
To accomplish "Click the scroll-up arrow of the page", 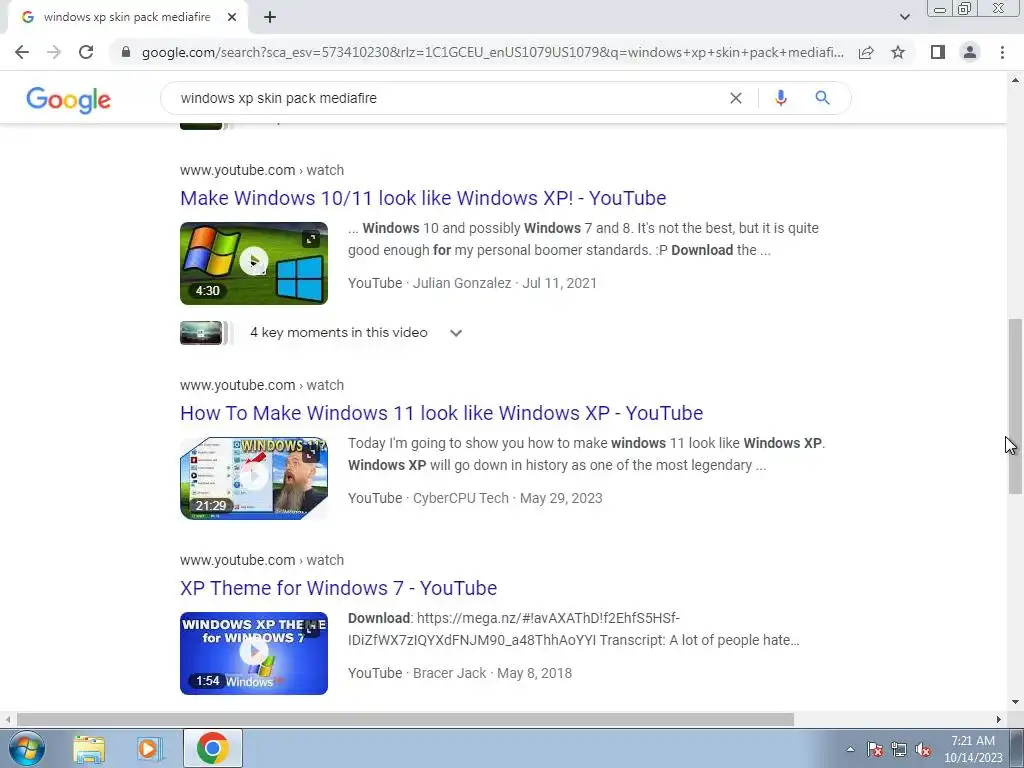I will pos(1015,80).
